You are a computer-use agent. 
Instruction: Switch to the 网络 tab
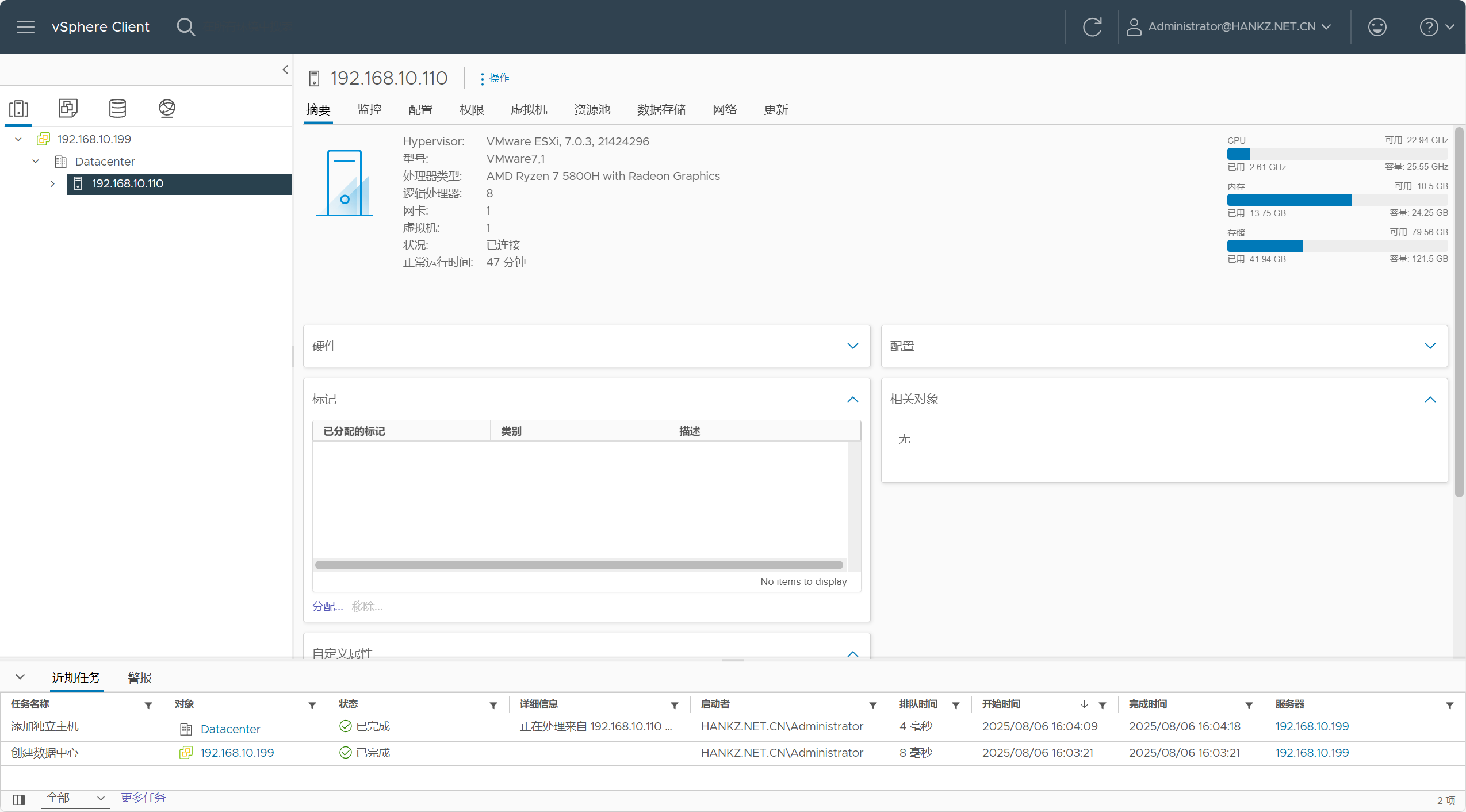click(x=725, y=110)
